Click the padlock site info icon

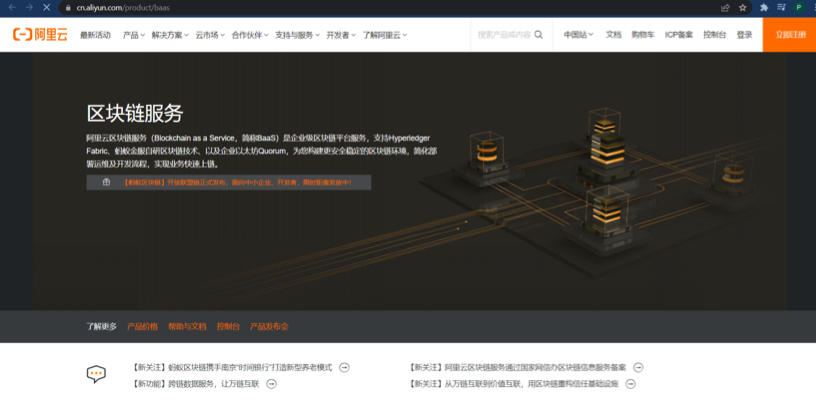pyautogui.click(x=68, y=8)
